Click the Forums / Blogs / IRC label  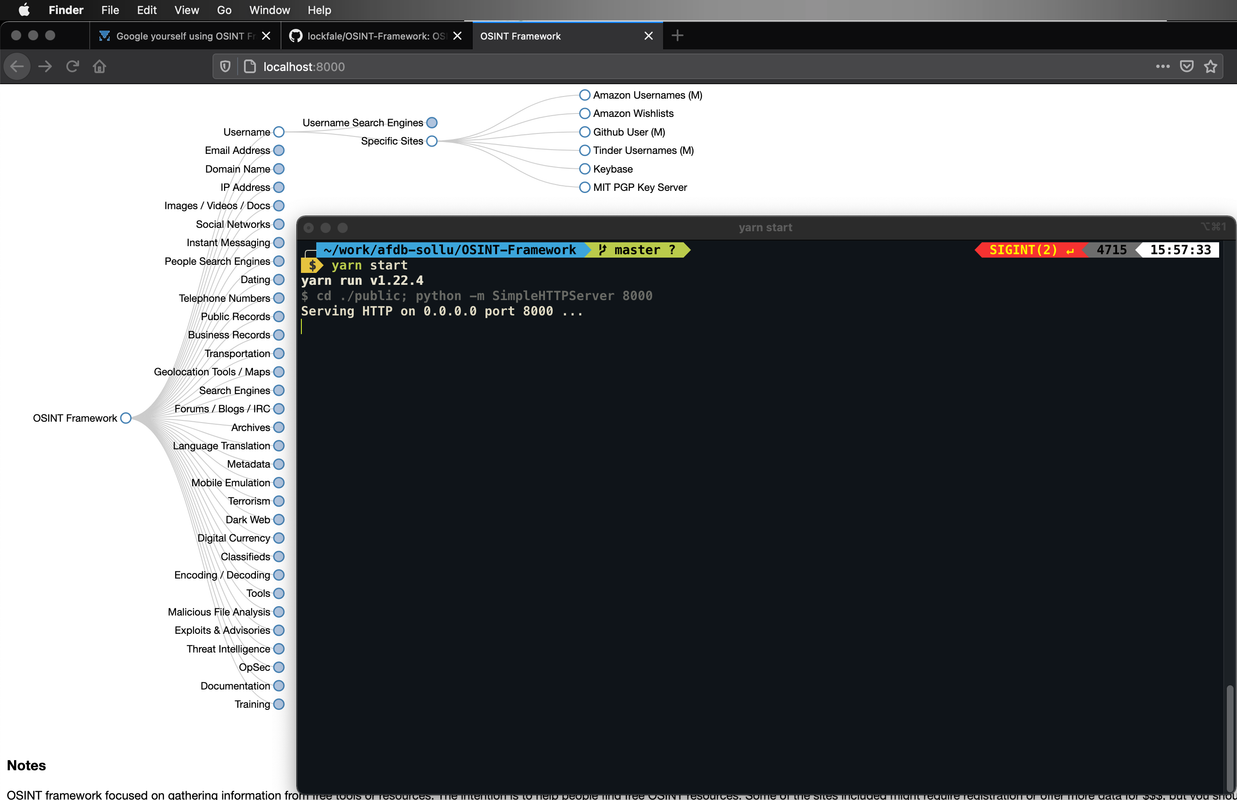click(222, 409)
